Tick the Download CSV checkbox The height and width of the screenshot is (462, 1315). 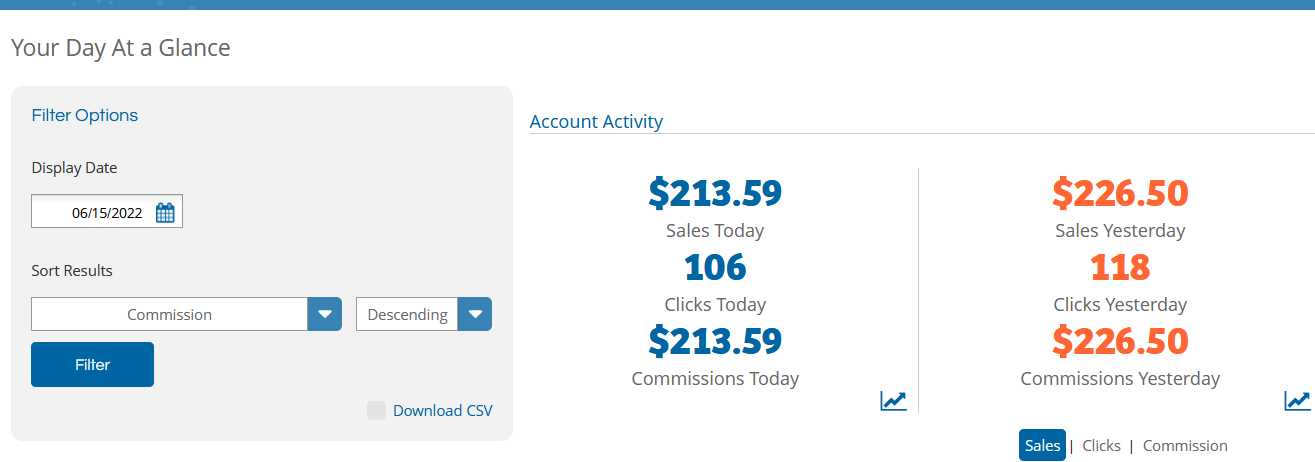pyautogui.click(x=376, y=410)
